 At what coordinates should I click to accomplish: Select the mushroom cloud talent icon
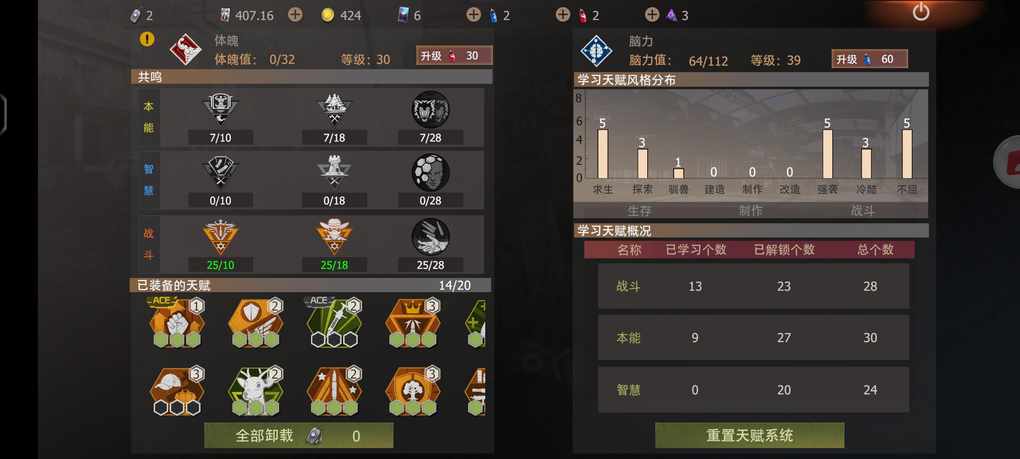tap(412, 392)
